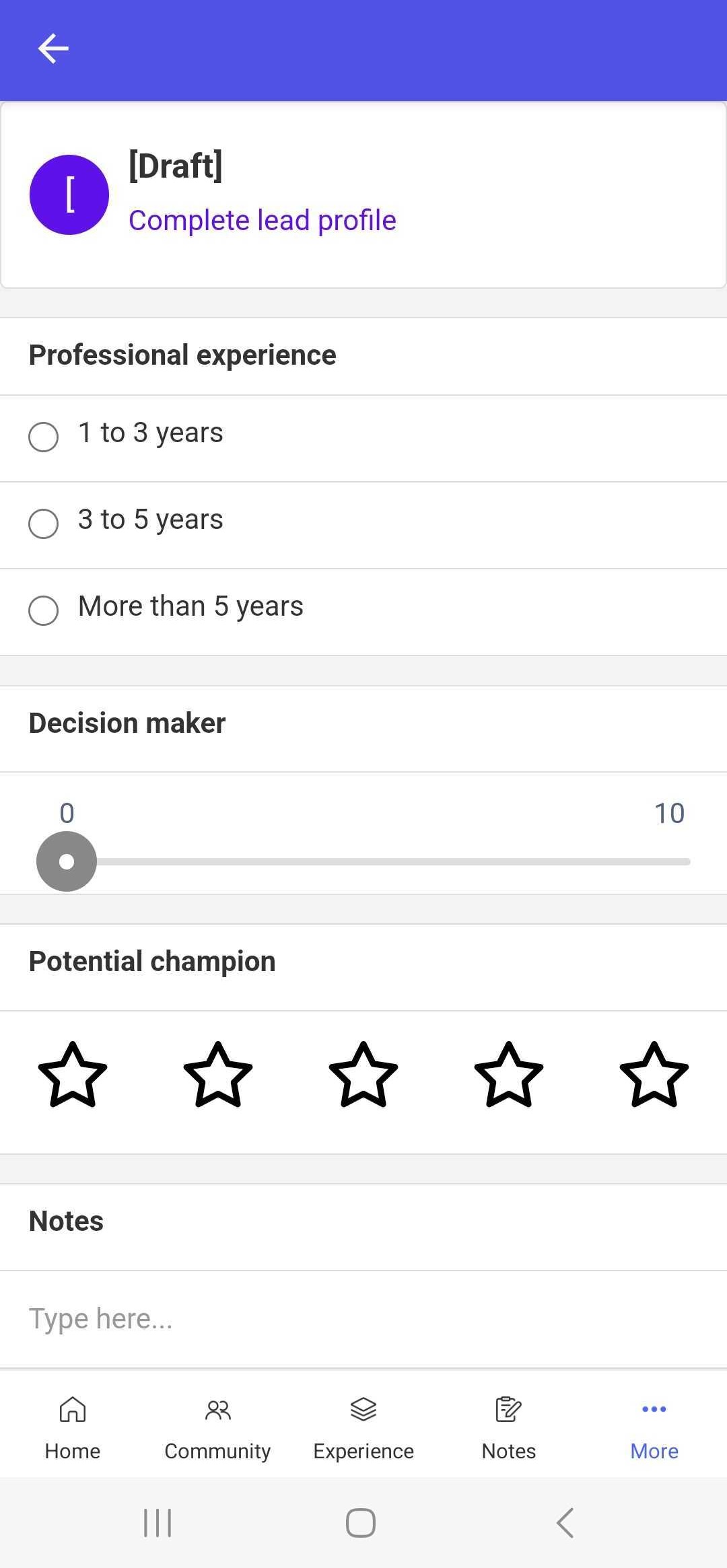Tap the Notes Type here field
Screen dimensions: 727x1568
[x=363, y=1319]
